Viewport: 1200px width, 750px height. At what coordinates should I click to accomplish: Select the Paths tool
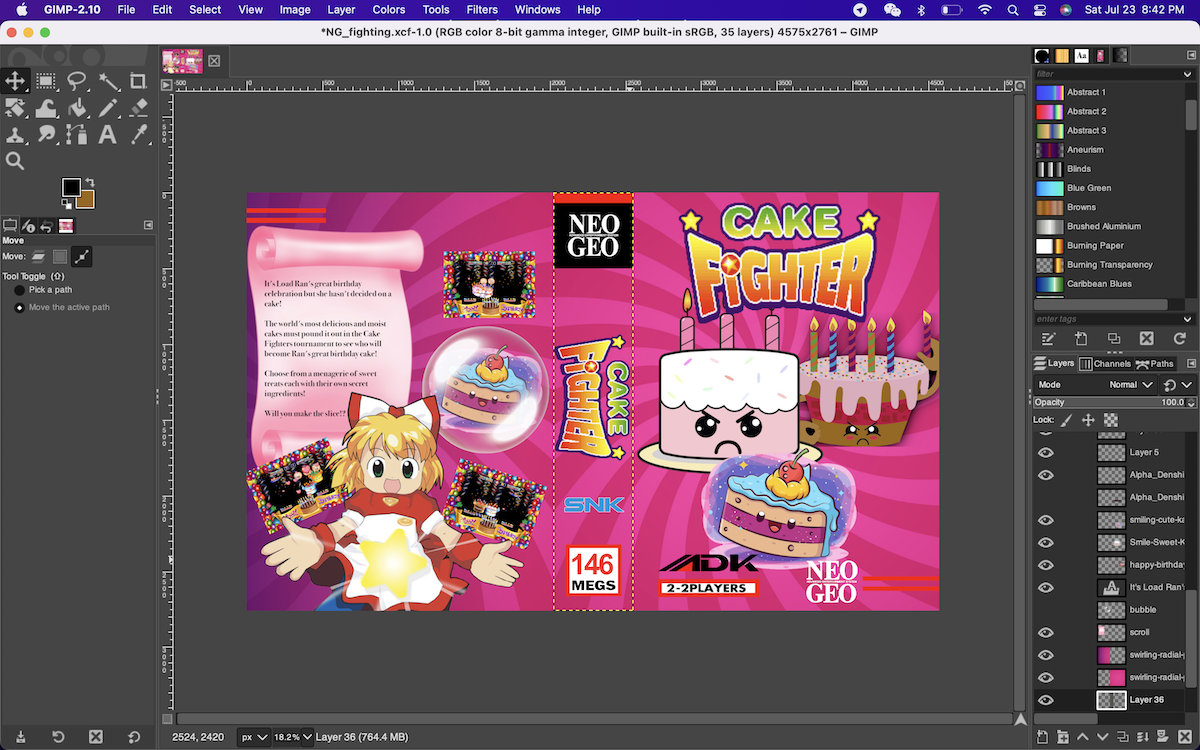(x=77, y=134)
